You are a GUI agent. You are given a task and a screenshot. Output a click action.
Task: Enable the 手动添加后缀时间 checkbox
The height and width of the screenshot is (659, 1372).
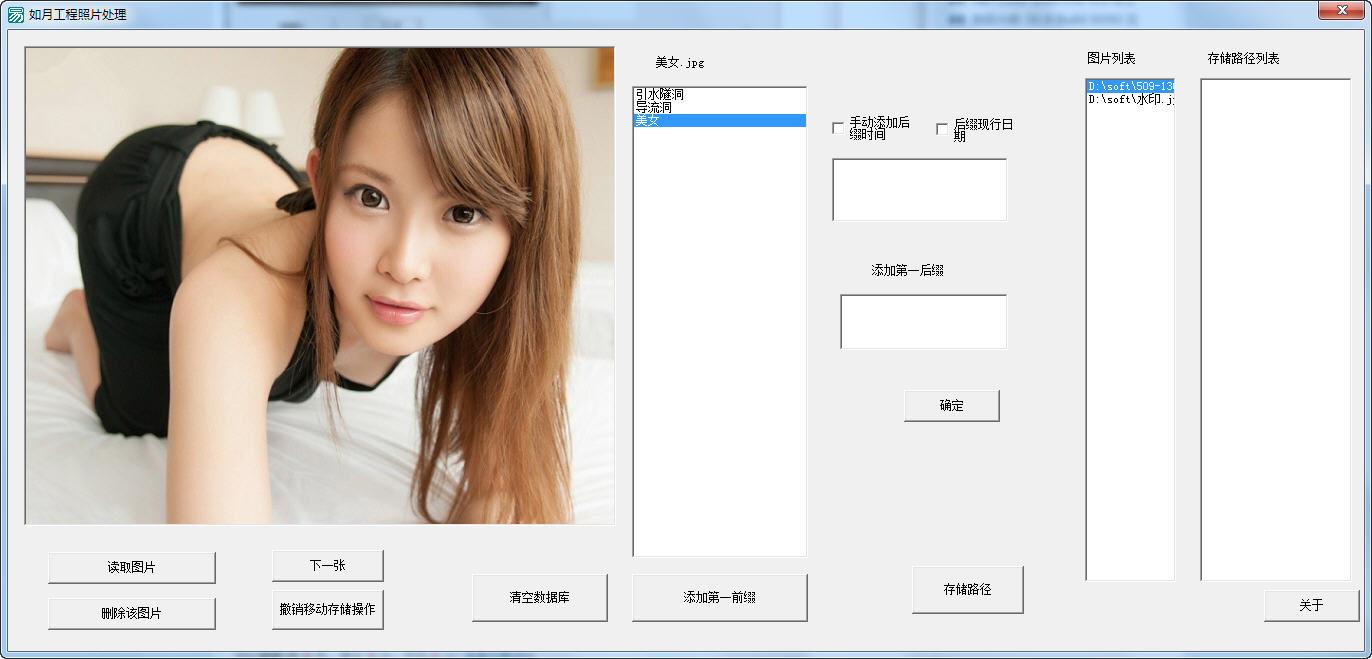838,128
